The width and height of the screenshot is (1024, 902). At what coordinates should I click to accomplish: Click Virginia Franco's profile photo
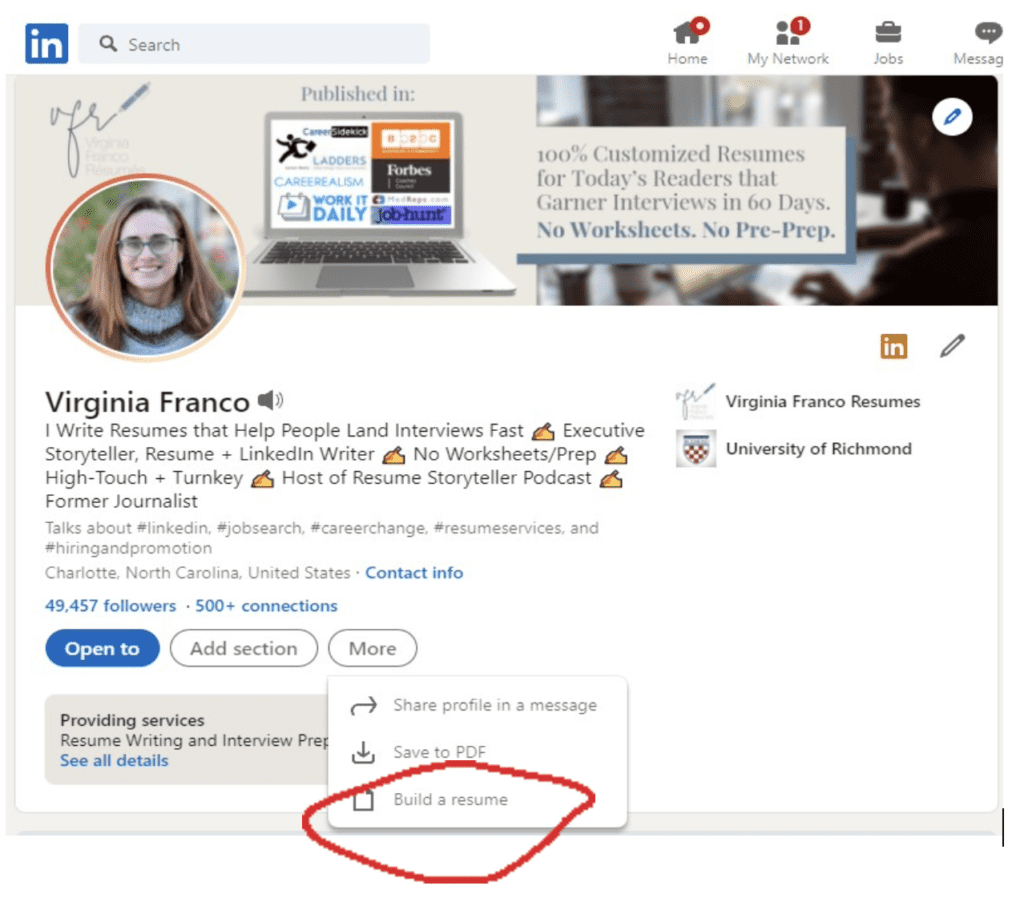[x=146, y=266]
